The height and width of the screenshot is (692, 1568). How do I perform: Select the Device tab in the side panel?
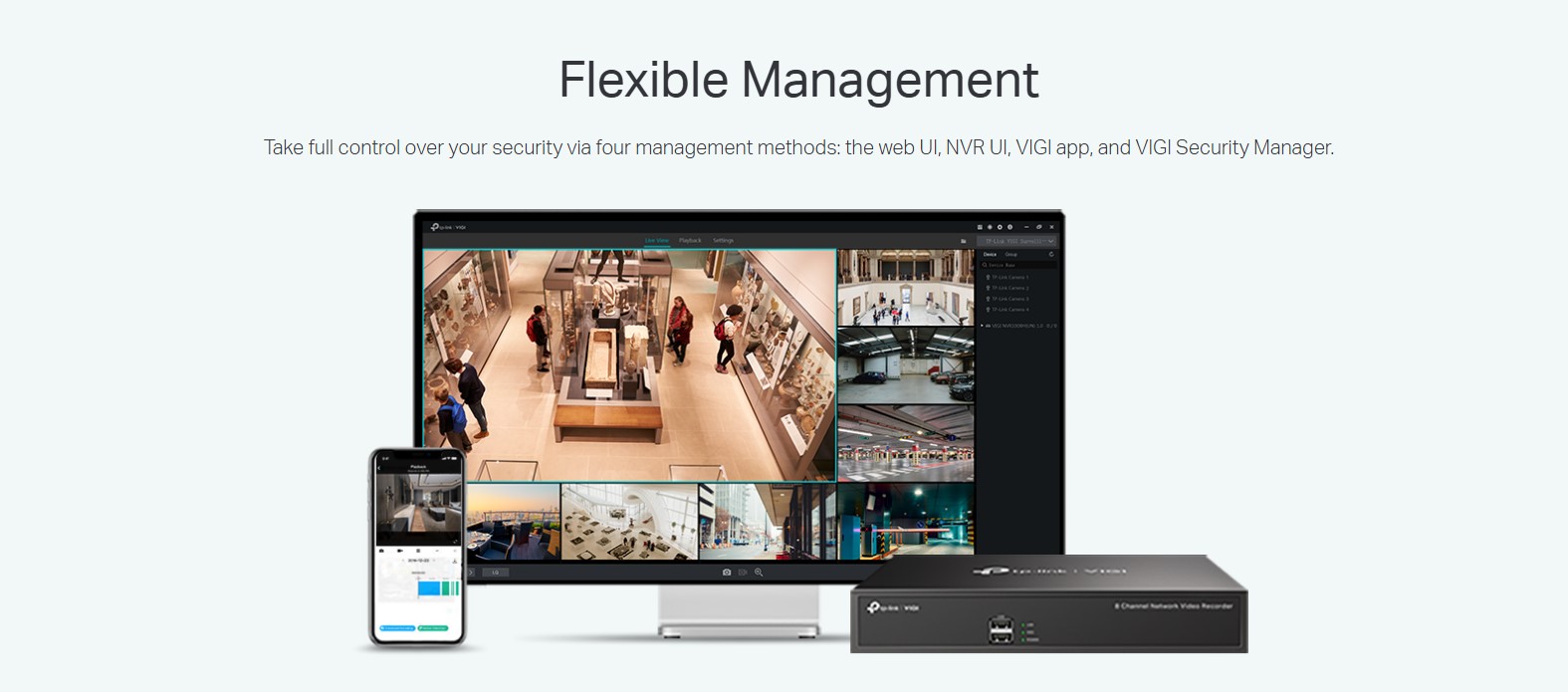coord(990,255)
